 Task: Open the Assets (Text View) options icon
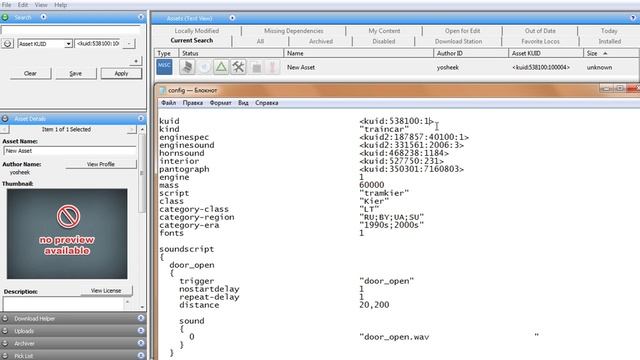coord(232,18)
